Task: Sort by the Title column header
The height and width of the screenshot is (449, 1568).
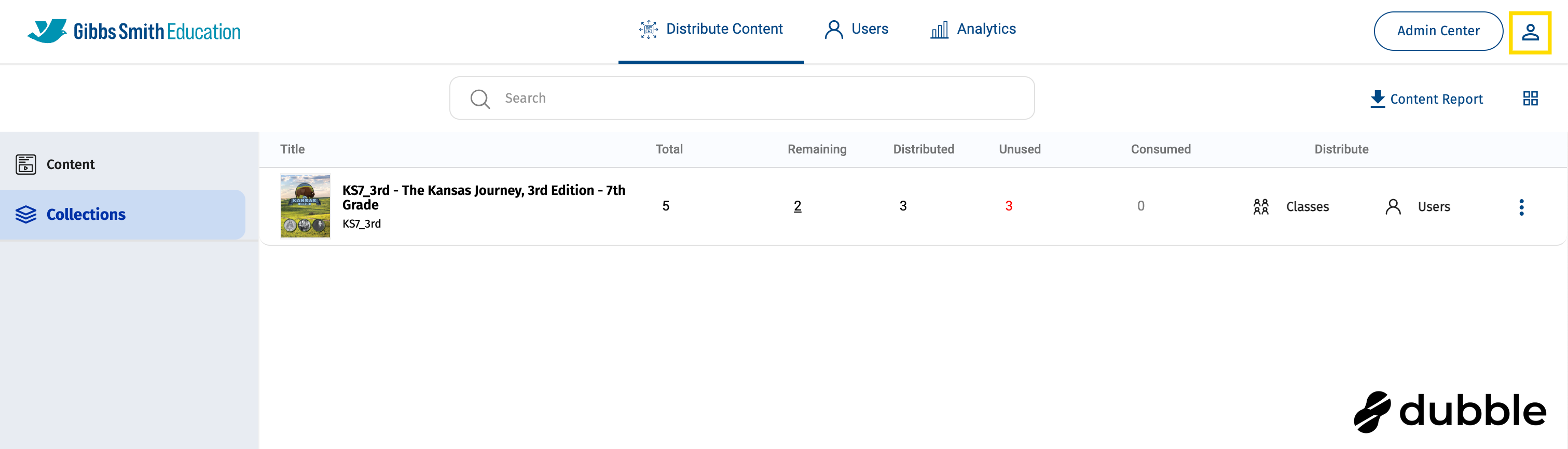Action: tap(292, 149)
